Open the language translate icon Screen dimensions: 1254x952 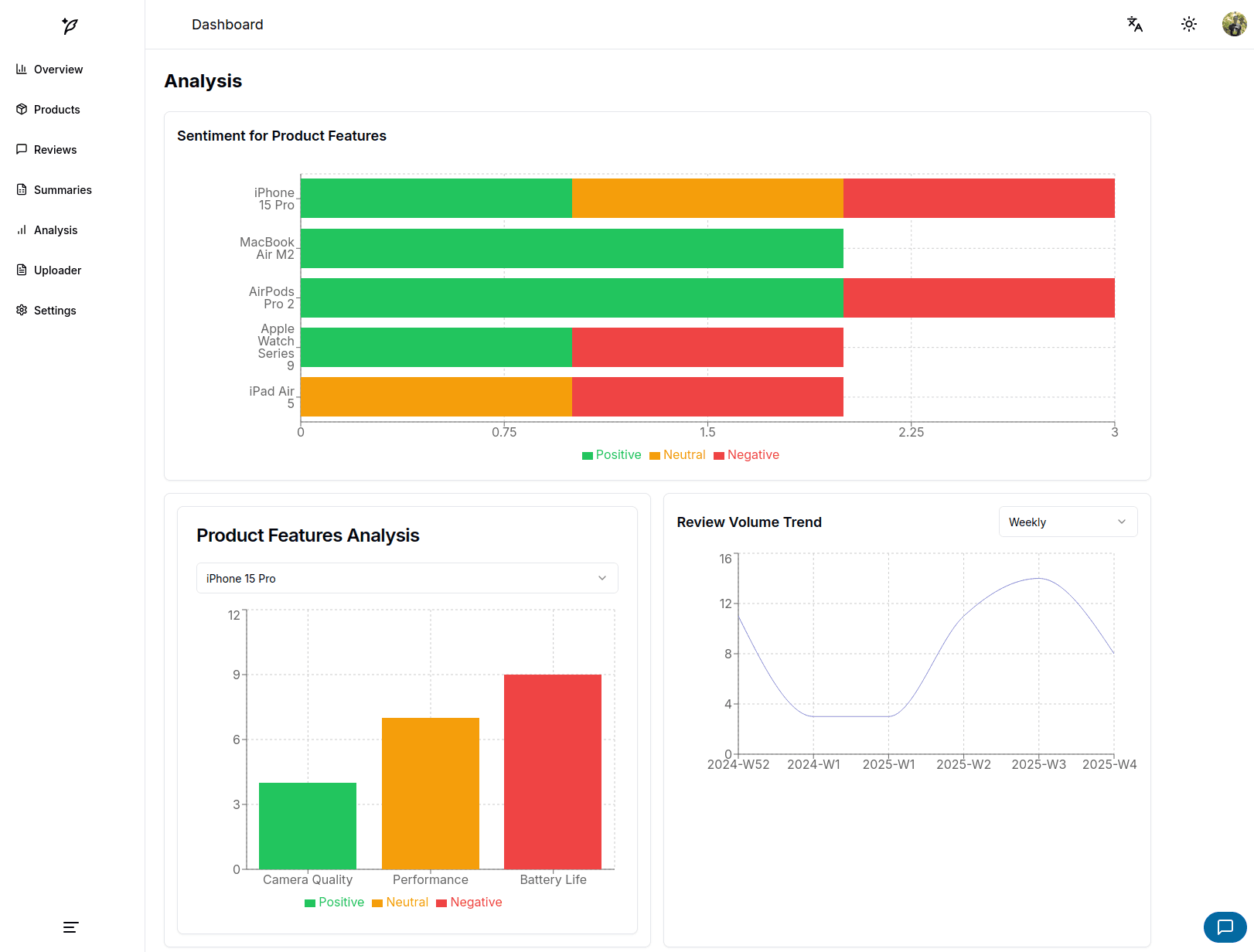click(1135, 24)
